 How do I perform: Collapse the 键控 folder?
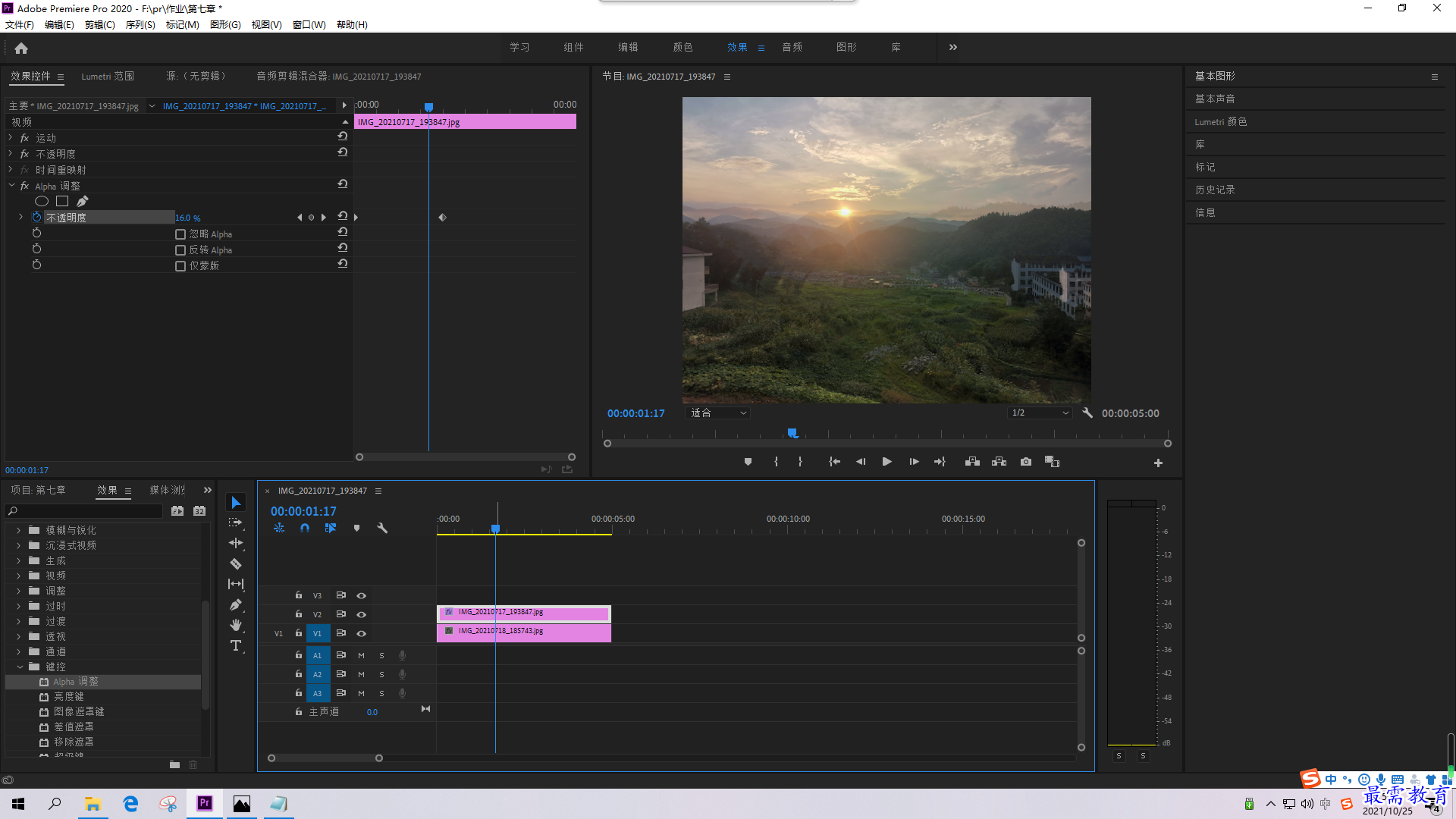click(x=20, y=667)
